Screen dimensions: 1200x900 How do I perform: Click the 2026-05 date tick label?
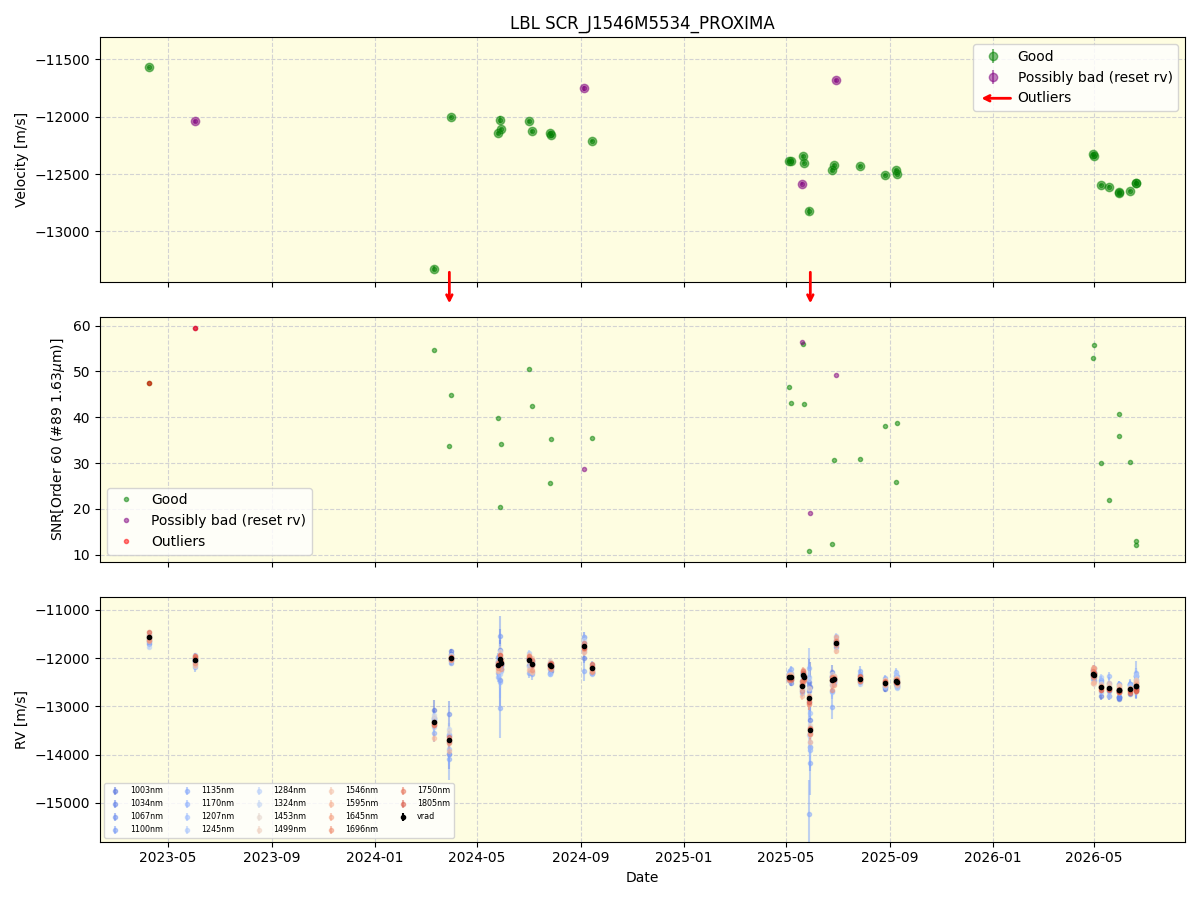pos(1094,856)
